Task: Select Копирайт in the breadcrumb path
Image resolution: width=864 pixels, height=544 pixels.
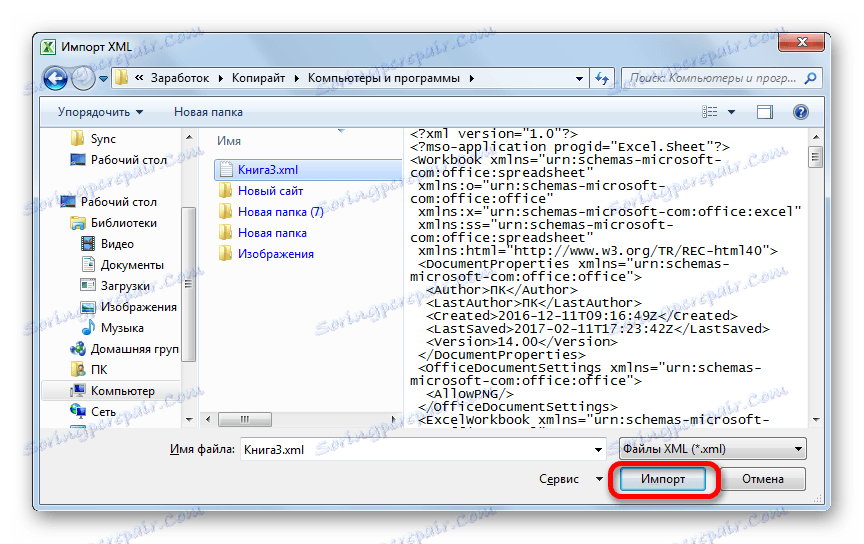Action: click(x=258, y=78)
